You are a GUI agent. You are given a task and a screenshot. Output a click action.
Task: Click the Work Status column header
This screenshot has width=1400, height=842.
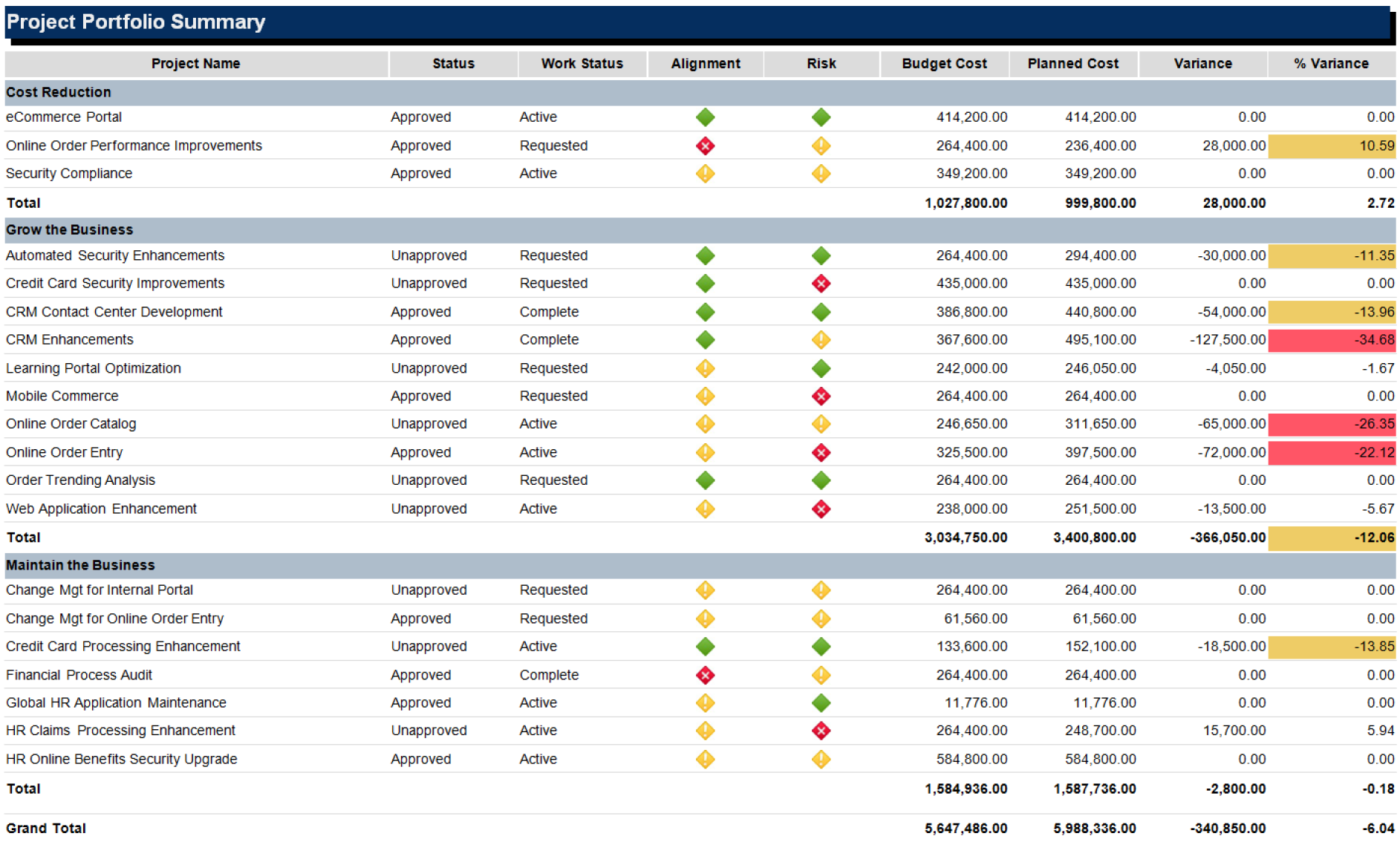point(582,64)
